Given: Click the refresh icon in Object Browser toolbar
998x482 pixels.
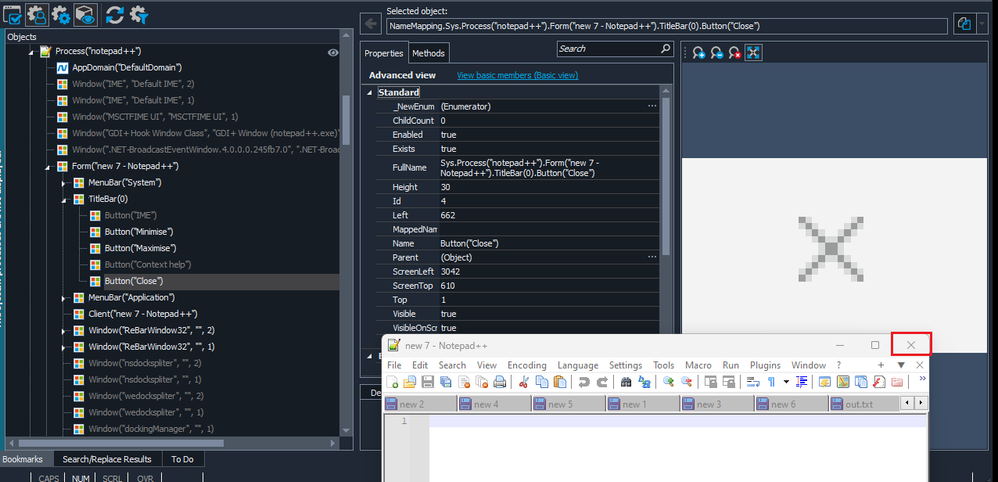Looking at the screenshot, I should click(114, 14).
